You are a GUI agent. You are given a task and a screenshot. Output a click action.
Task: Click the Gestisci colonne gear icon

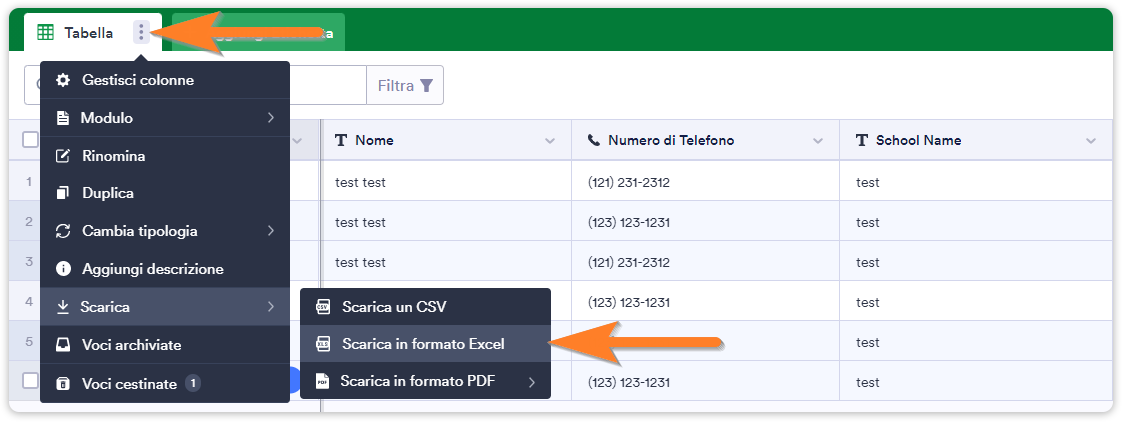(63, 80)
